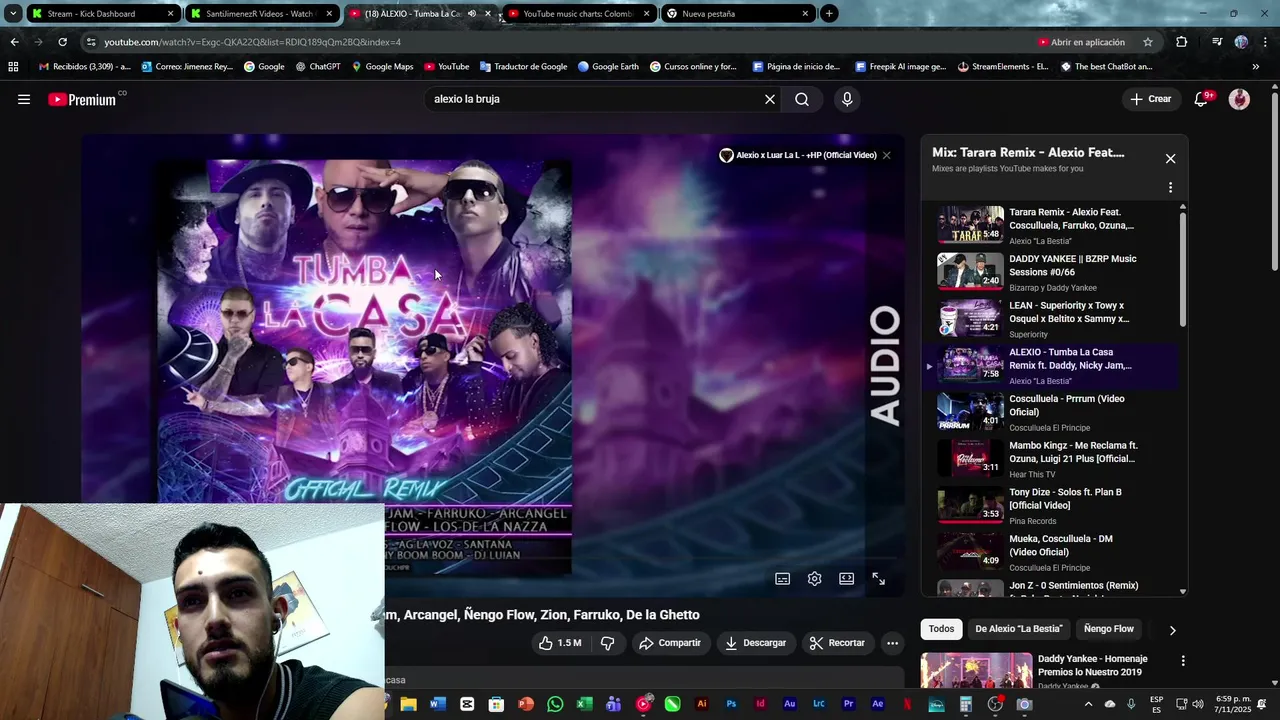Open the account avatar menu
Viewport: 1280px width, 720px height.
[x=1239, y=99]
